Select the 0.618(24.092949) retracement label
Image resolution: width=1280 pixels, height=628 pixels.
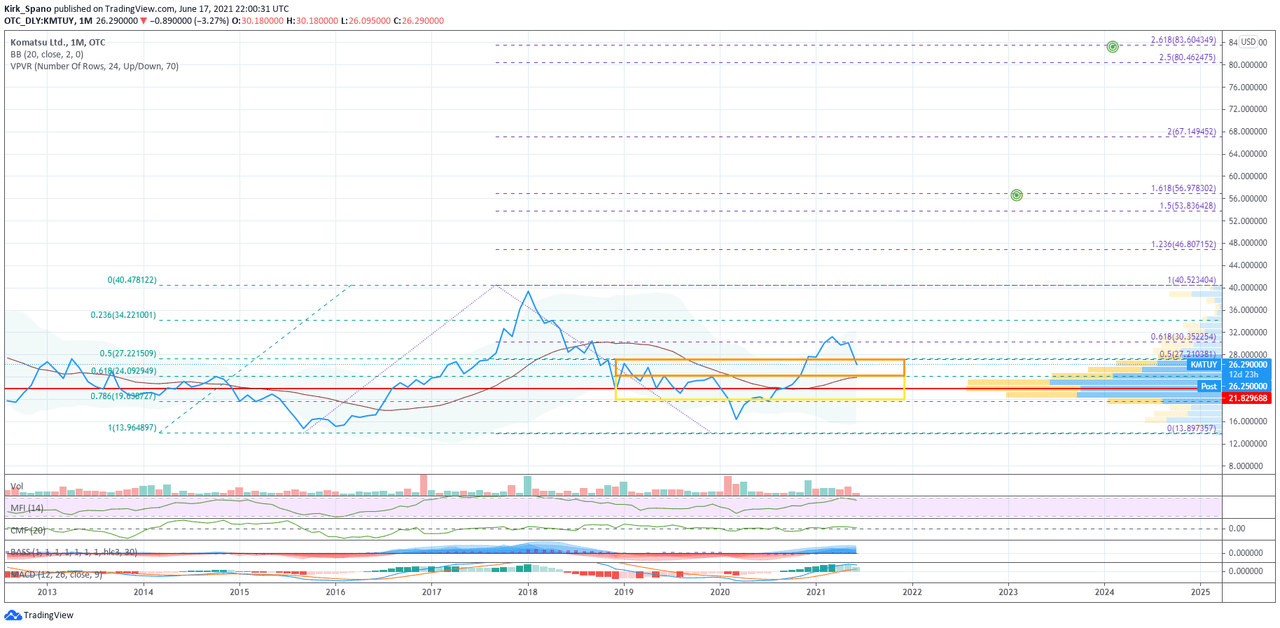123,371
